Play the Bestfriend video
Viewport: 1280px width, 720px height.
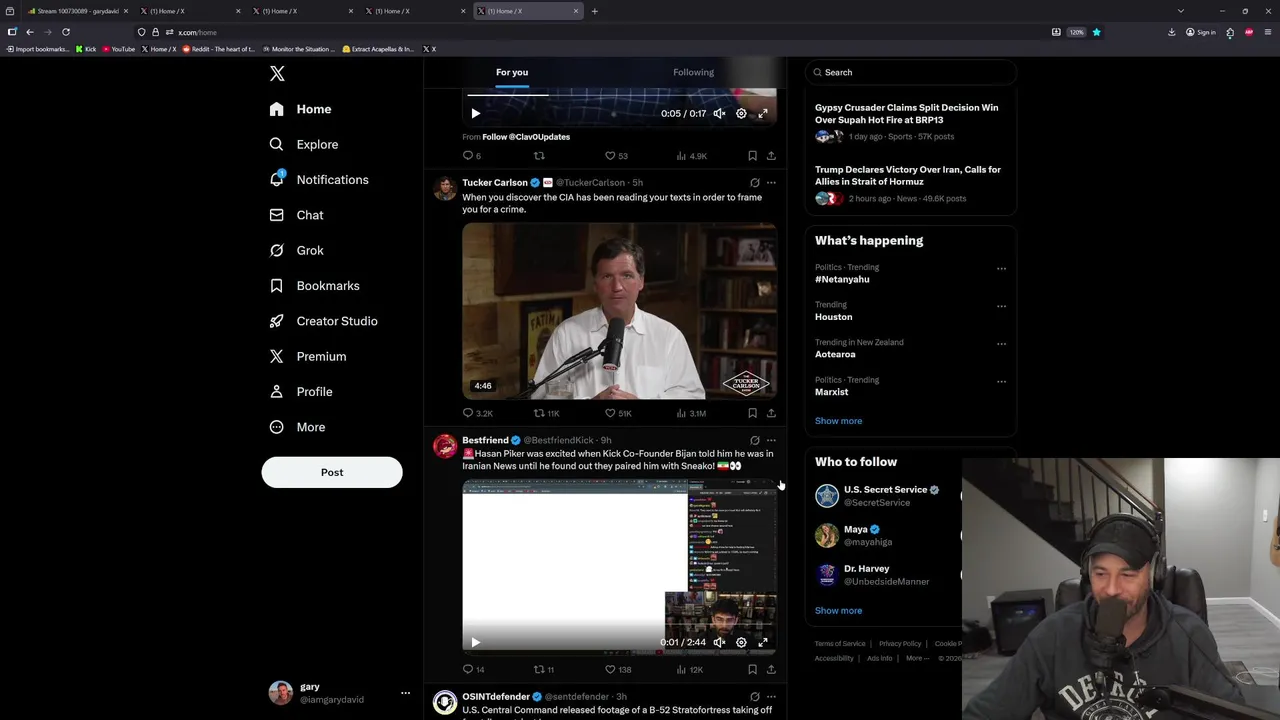[x=475, y=642]
